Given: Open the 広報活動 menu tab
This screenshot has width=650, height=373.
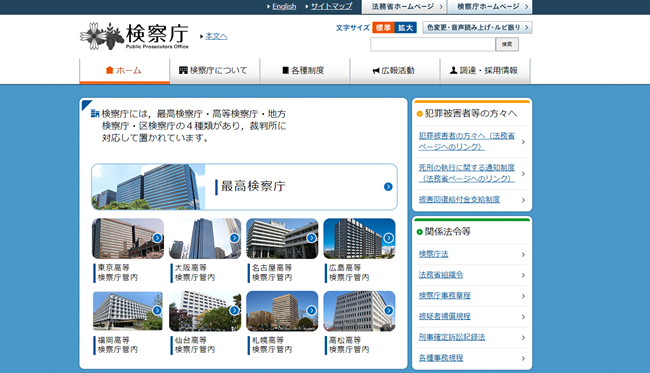Looking at the screenshot, I should (x=395, y=71).
